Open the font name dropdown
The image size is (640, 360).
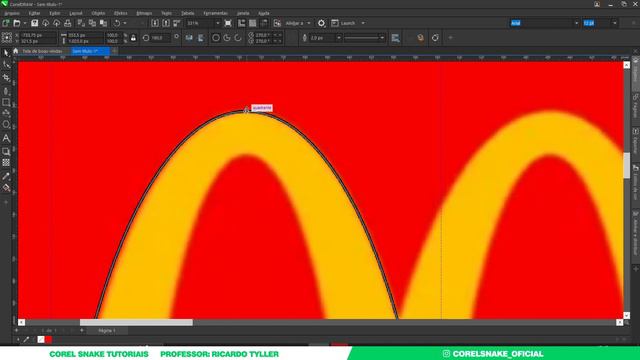point(576,23)
